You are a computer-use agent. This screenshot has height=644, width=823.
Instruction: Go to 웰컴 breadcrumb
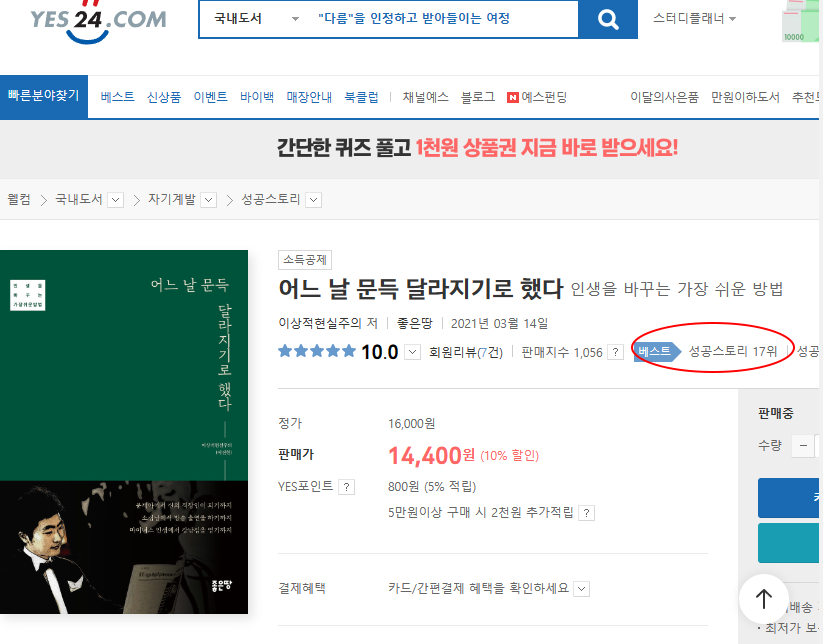(19, 199)
